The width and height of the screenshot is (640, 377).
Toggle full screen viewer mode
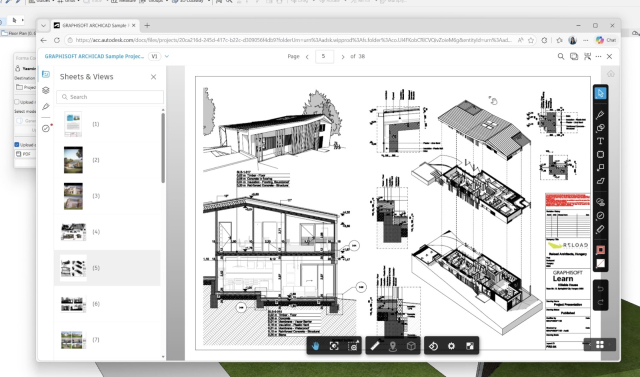click(469, 346)
